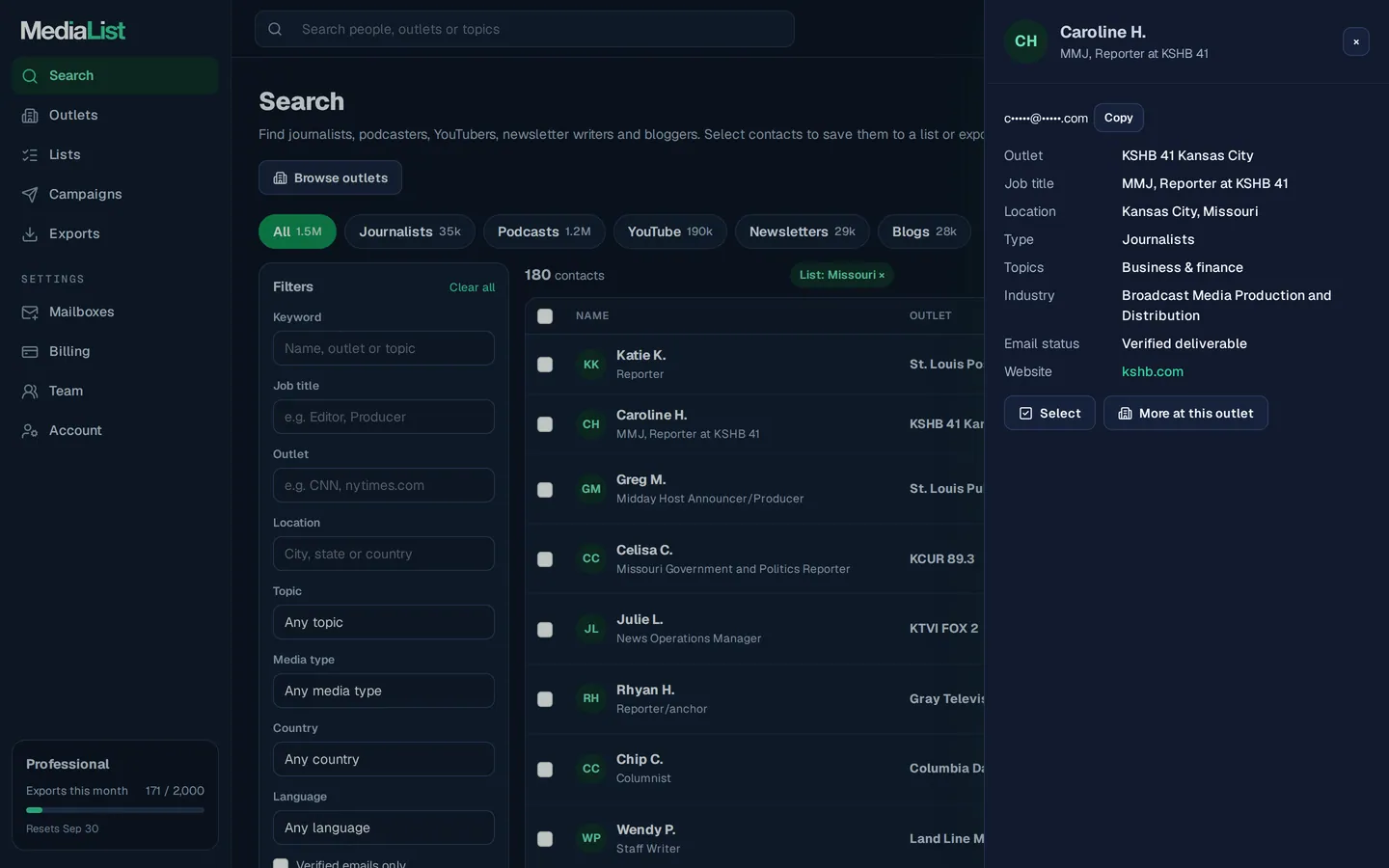Click JL avatar for Julie L.
The width and height of the screenshot is (1389, 868).
[x=591, y=629]
